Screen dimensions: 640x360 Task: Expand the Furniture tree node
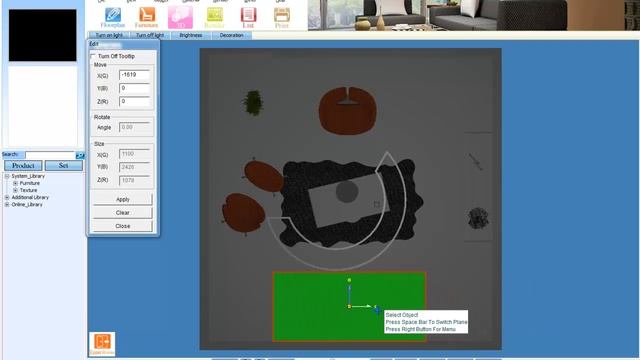tap(15, 183)
